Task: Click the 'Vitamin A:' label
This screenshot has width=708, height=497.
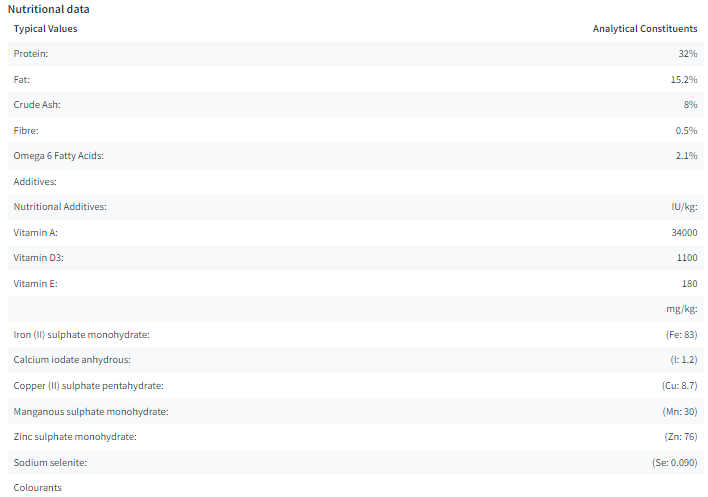Action: tap(36, 232)
